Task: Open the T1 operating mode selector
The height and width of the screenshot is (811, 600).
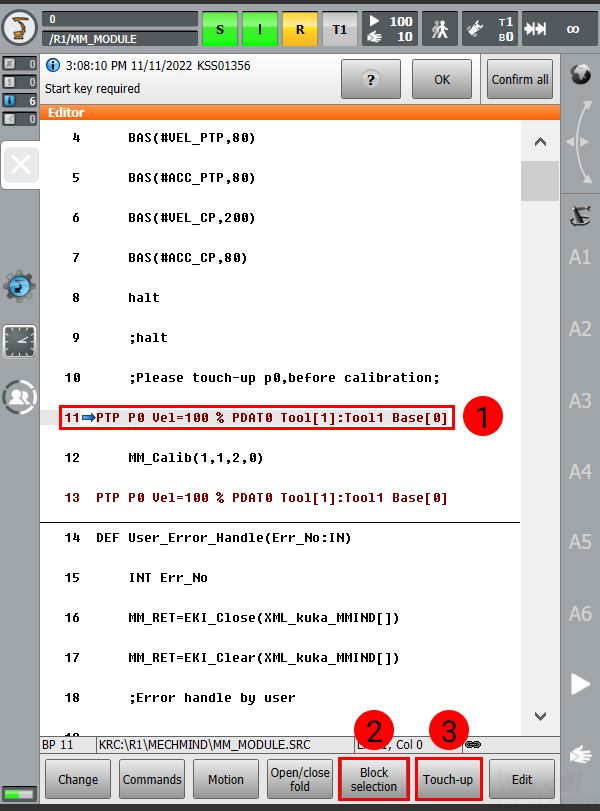Action: (340, 29)
